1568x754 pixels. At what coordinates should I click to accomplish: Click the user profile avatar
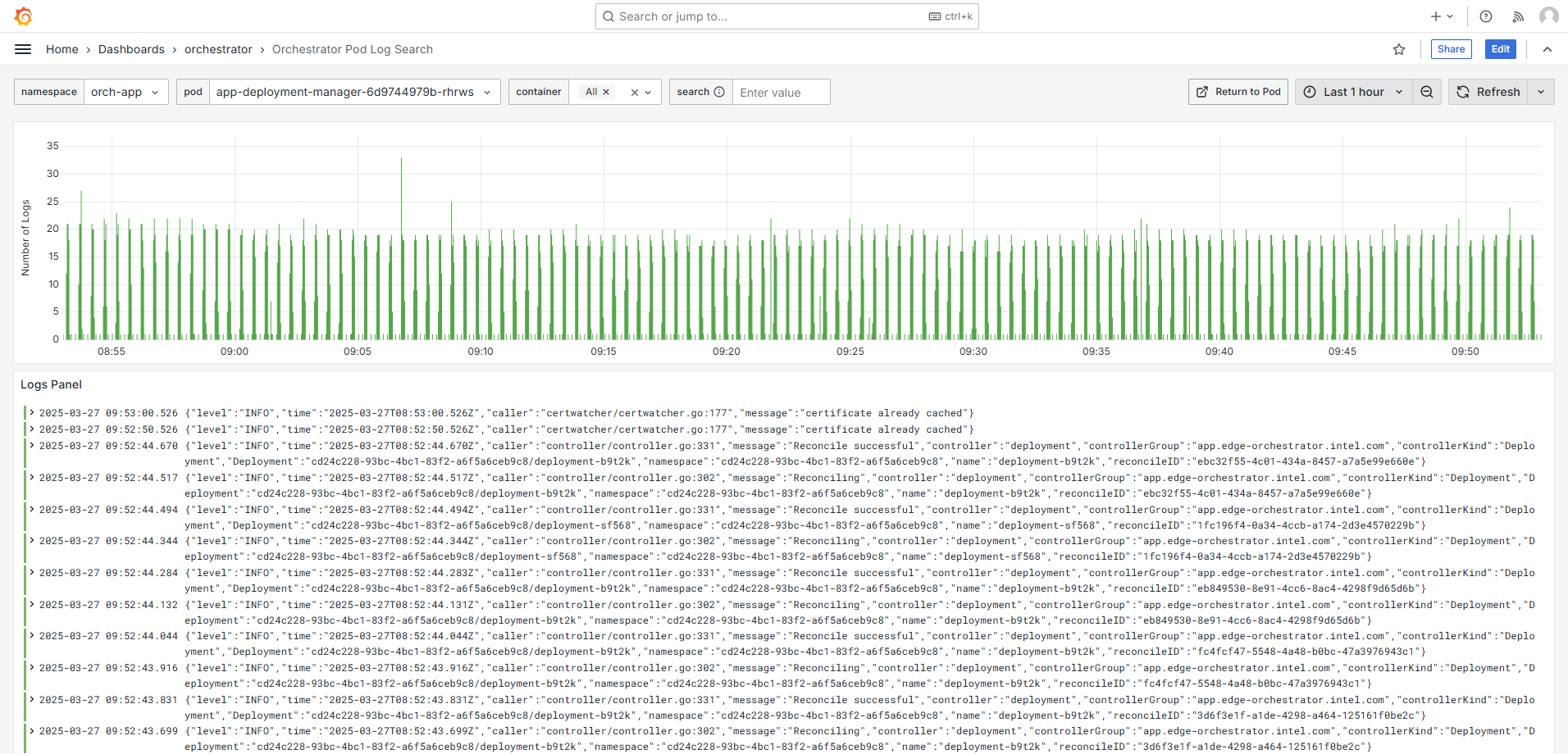coord(1548,16)
